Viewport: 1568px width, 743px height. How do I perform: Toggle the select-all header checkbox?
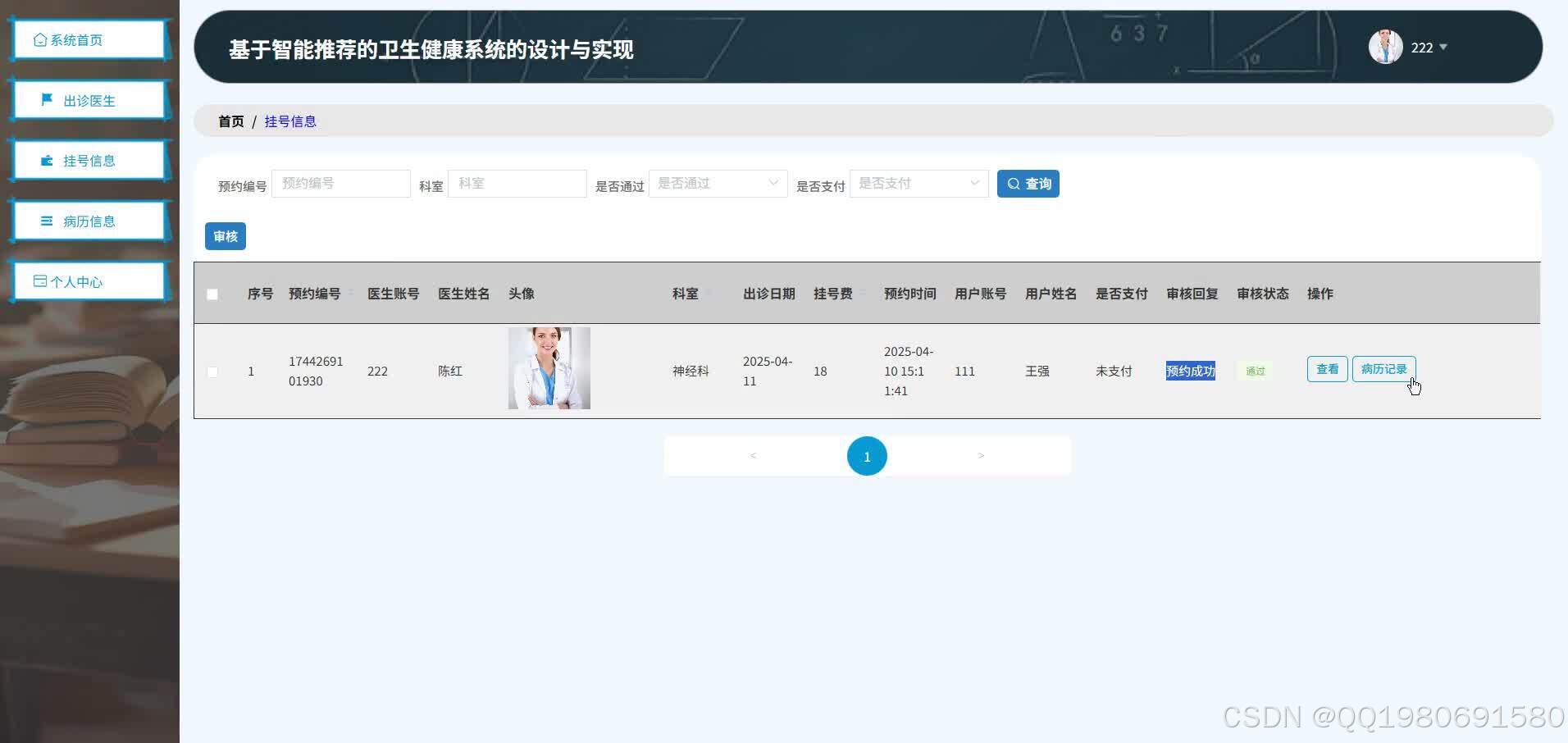[x=212, y=294]
